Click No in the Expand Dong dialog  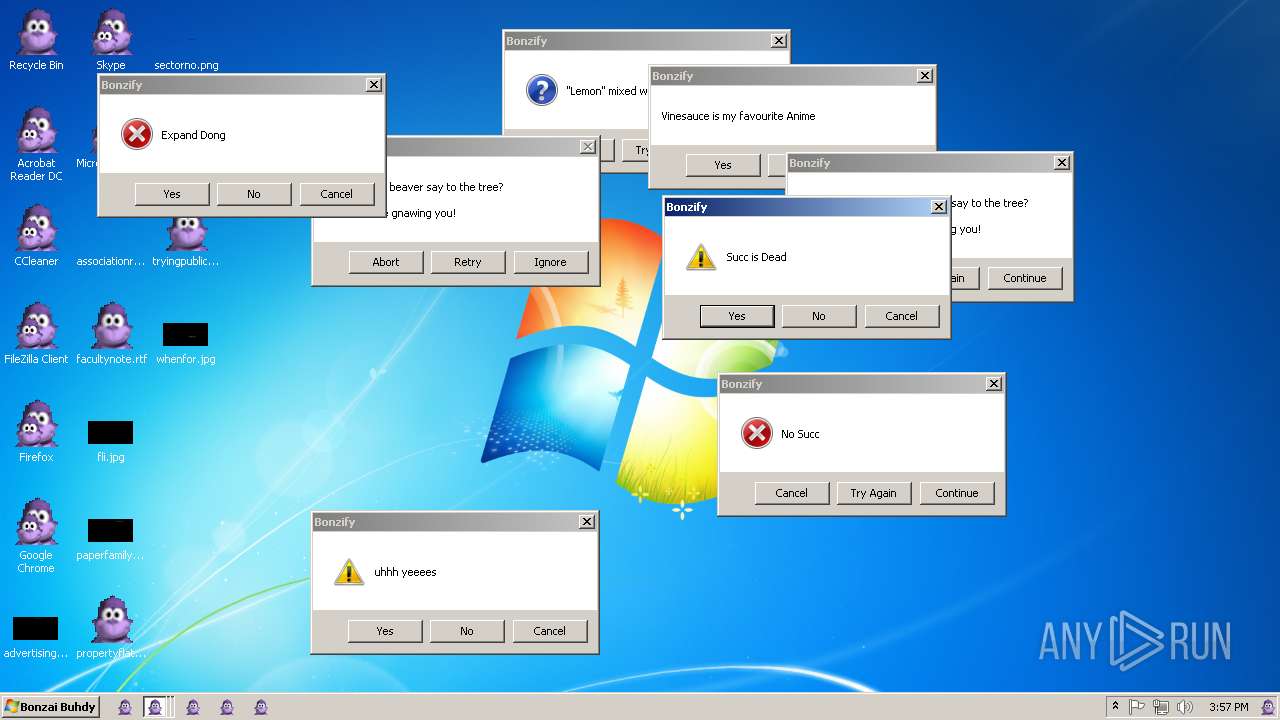(x=254, y=194)
